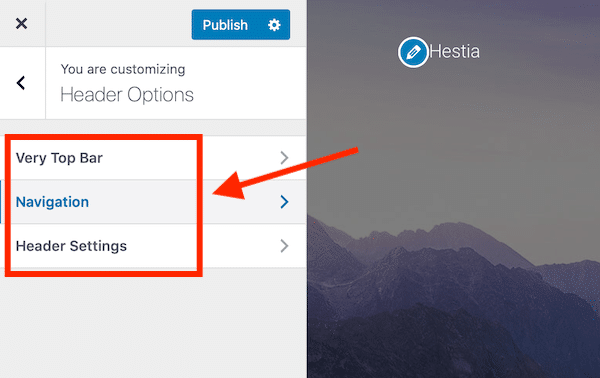Open the Header Settings section
600x378 pixels.
153,246
